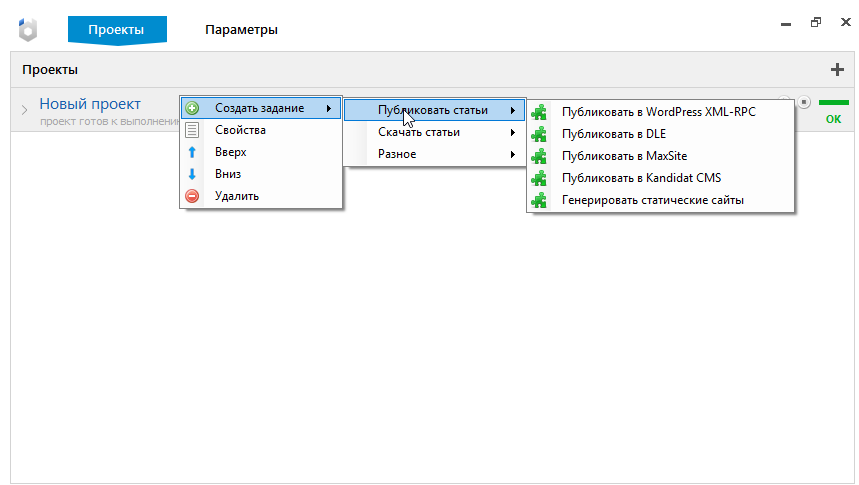
Task: Click puzzle icon beside WordPress XML-RPC item
Action: click(539, 112)
